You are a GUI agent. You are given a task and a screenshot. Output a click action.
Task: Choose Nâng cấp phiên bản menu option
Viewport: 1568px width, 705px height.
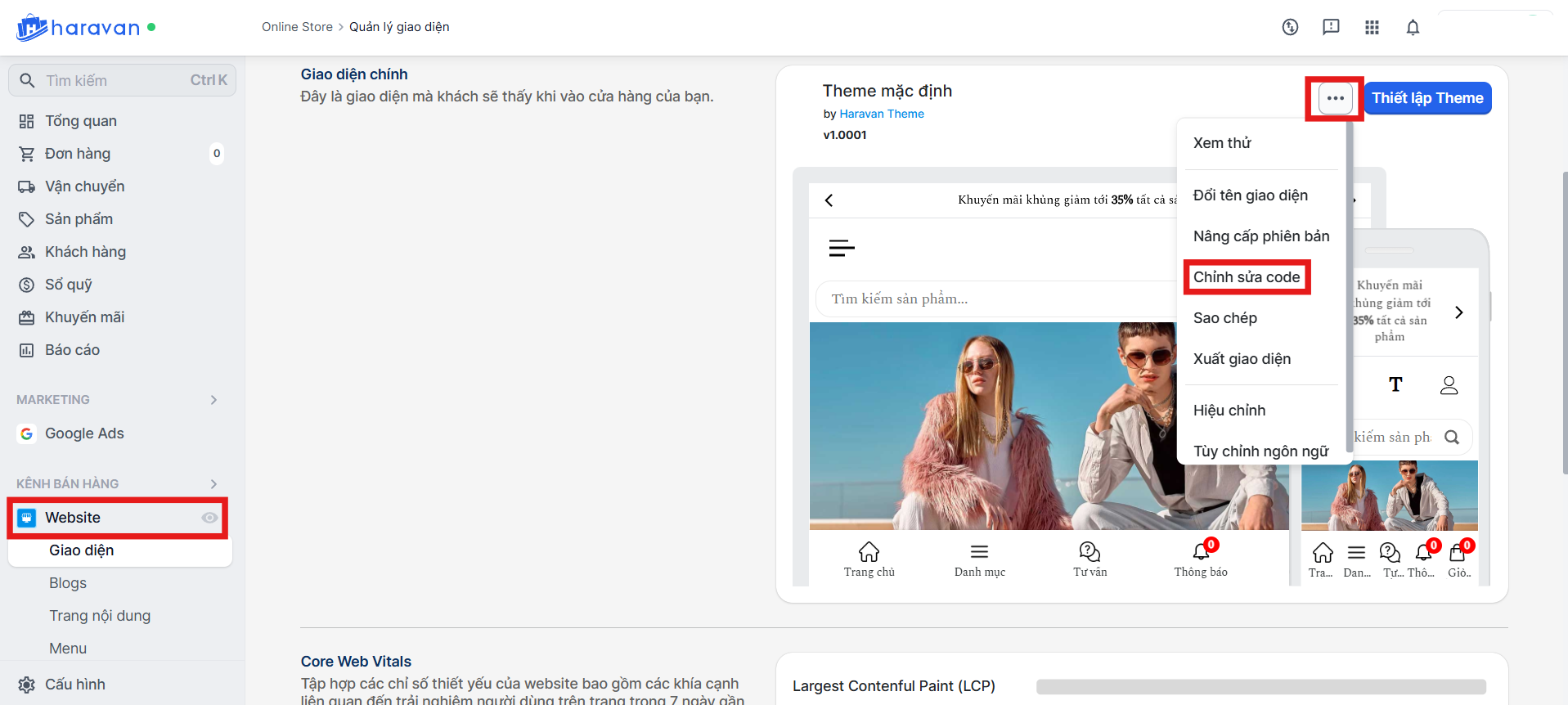1260,236
